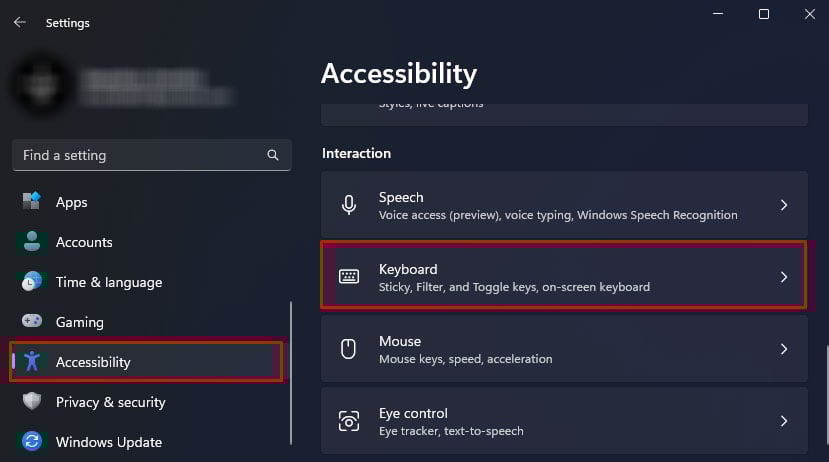Viewport: 829px width, 462px height.
Task: Open Keyboard settings via chevron arrow
Action: (x=784, y=277)
